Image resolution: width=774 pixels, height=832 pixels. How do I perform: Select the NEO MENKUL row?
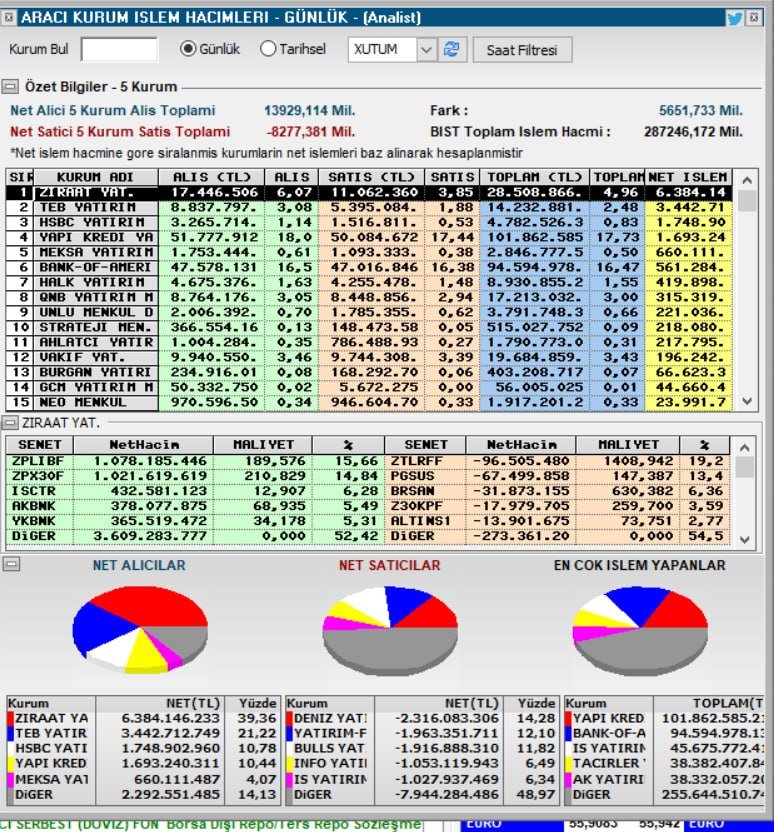tap(369, 402)
